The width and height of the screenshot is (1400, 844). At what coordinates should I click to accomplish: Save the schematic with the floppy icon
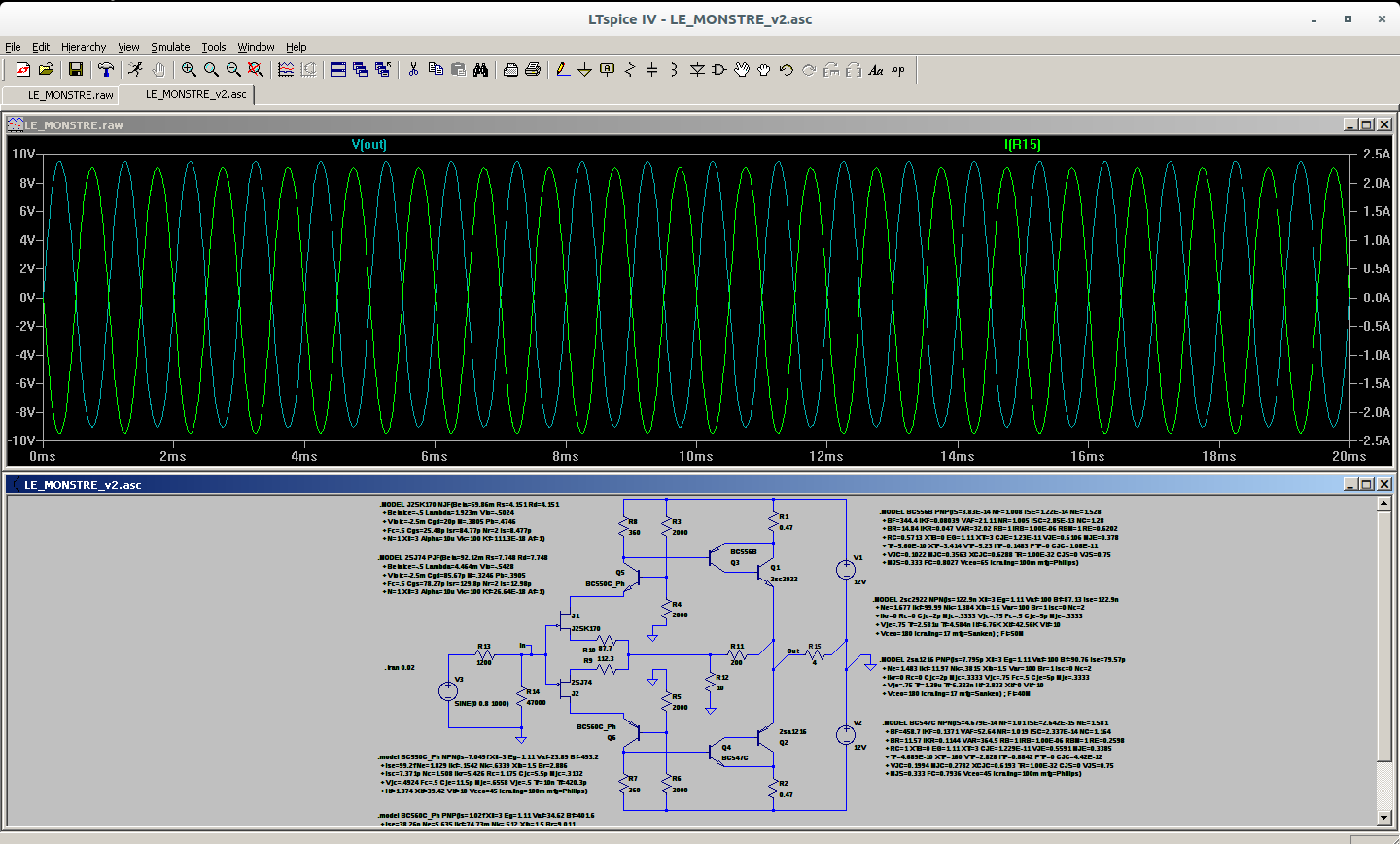point(75,69)
